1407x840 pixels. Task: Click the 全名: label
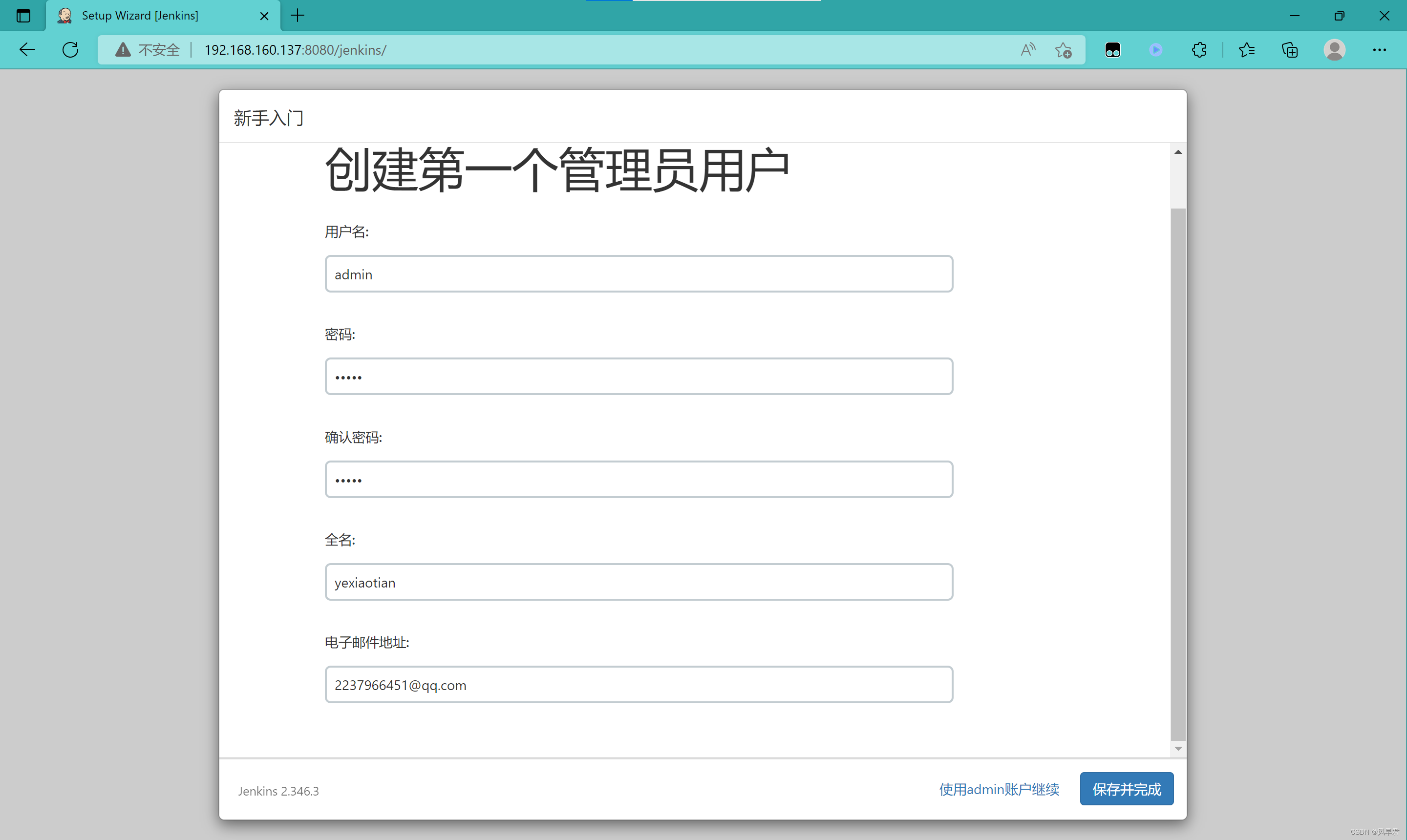tap(340, 540)
